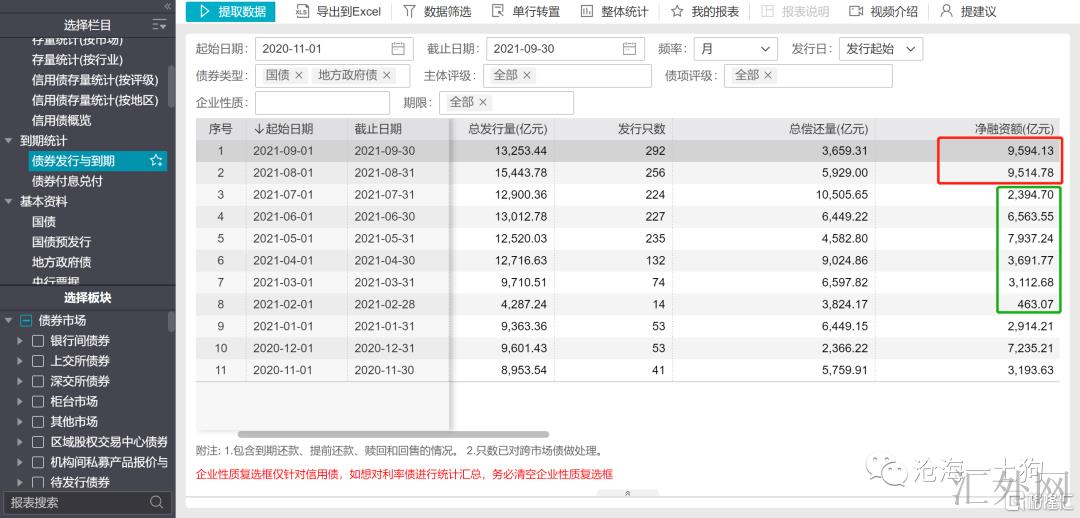
Task: Check the 上交所债券 checkbox
Action: pyautogui.click(x=38, y=361)
